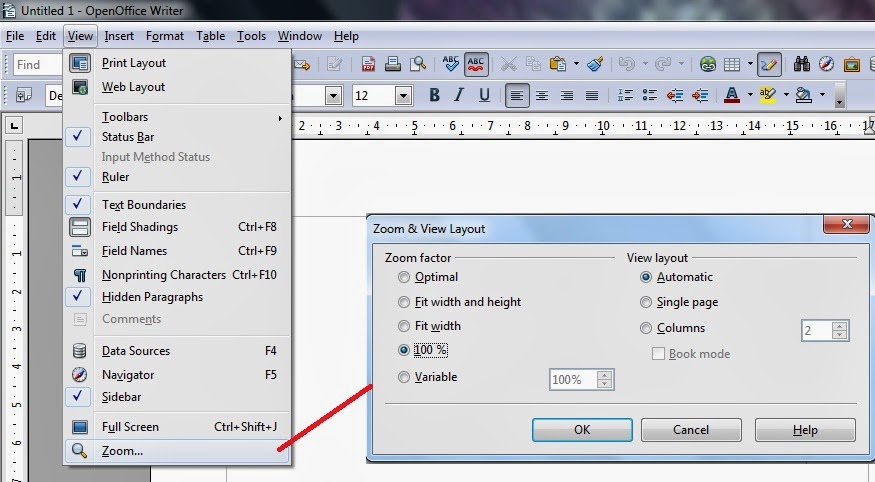The height and width of the screenshot is (482, 875).
Task: Open the Highlighting color dropdown arrow
Action: pos(786,95)
